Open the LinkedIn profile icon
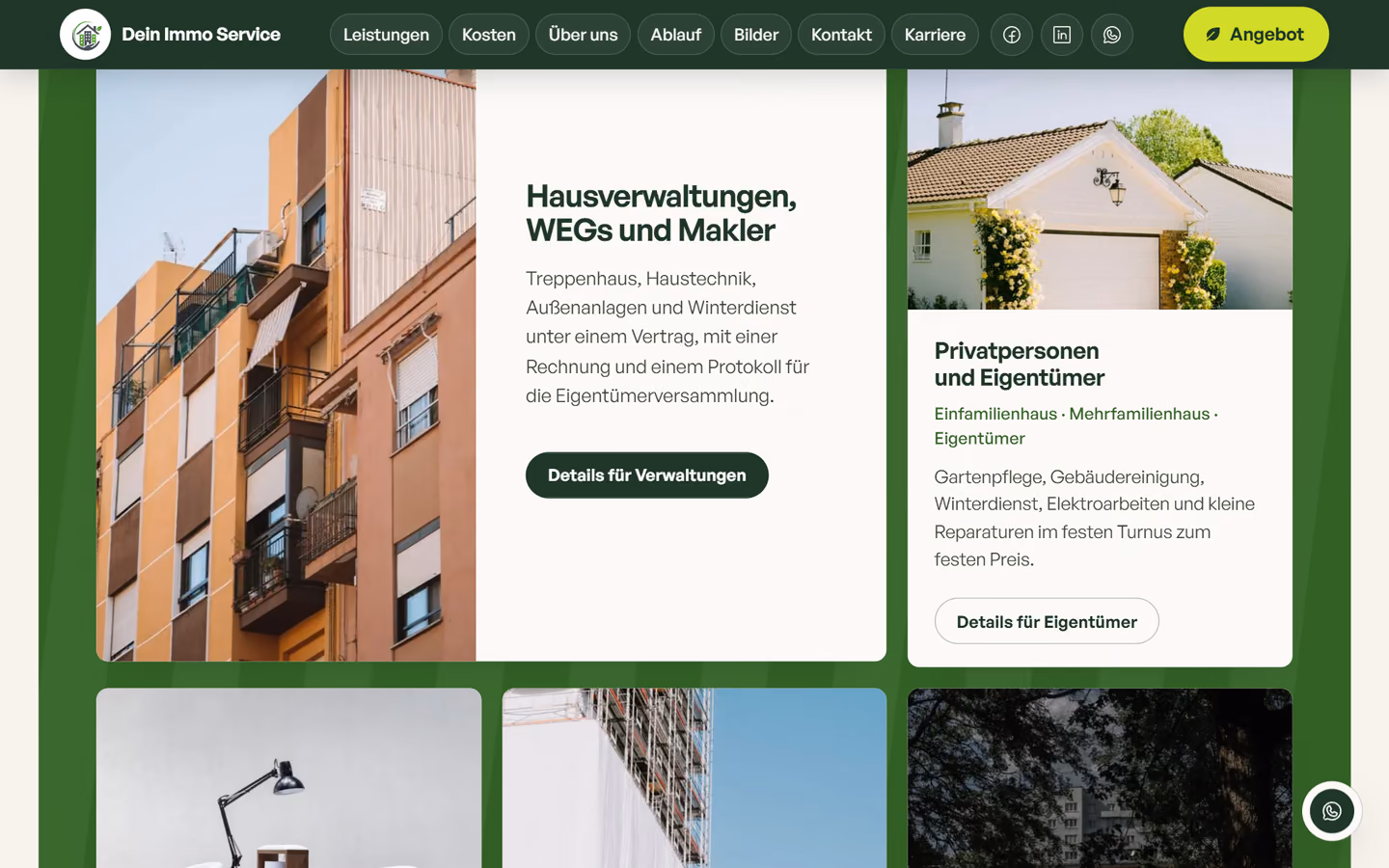The height and width of the screenshot is (868, 1389). 1062,35
